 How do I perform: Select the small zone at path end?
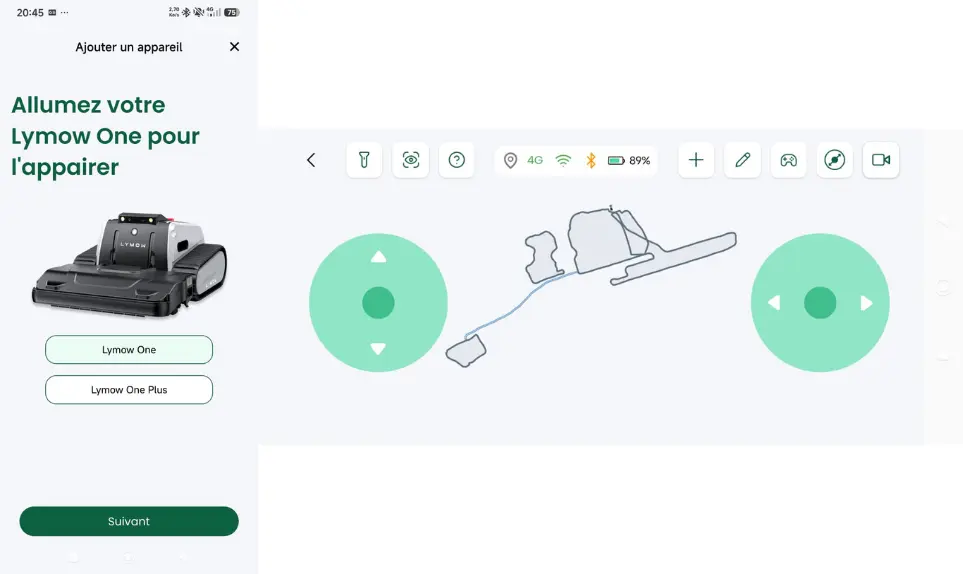pos(466,352)
